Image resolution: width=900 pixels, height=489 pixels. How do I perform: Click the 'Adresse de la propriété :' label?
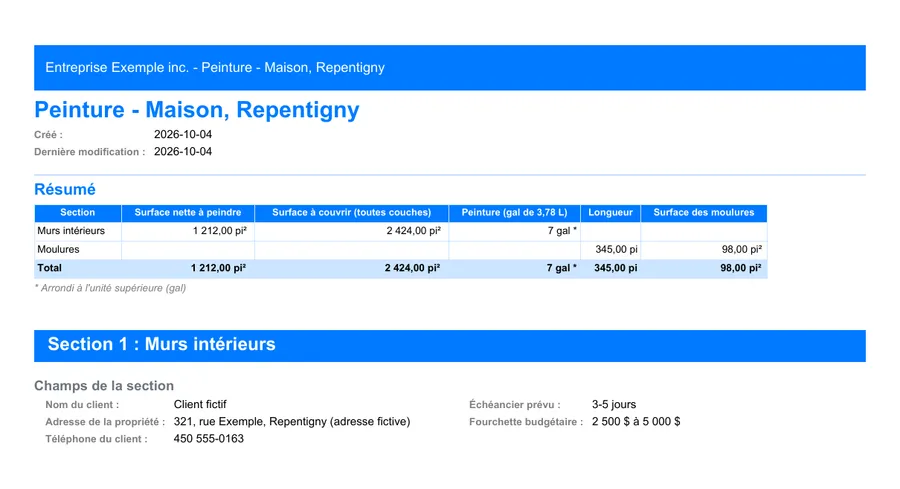[x=105, y=422]
